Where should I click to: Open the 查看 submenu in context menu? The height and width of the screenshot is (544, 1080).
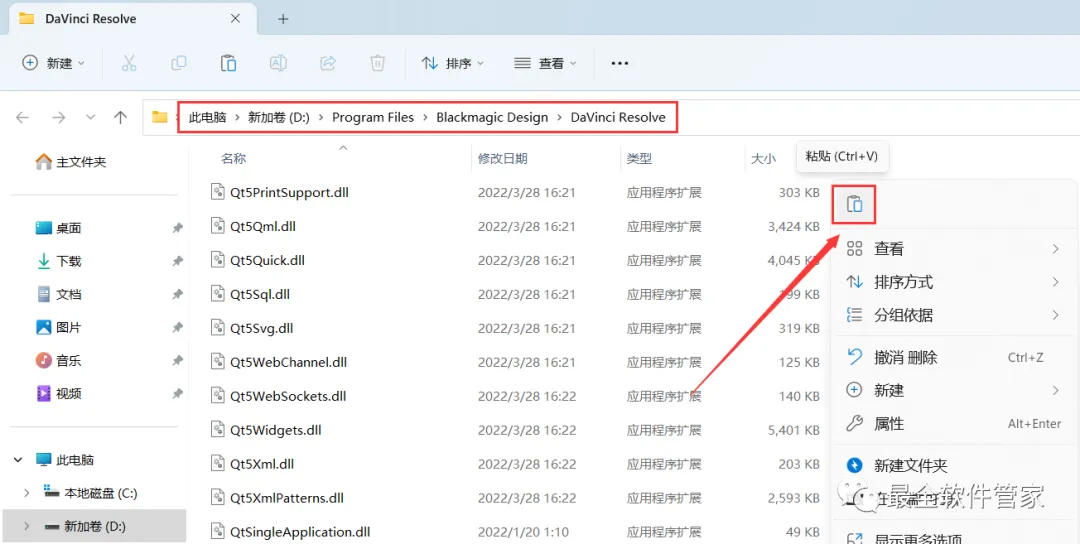coord(953,249)
